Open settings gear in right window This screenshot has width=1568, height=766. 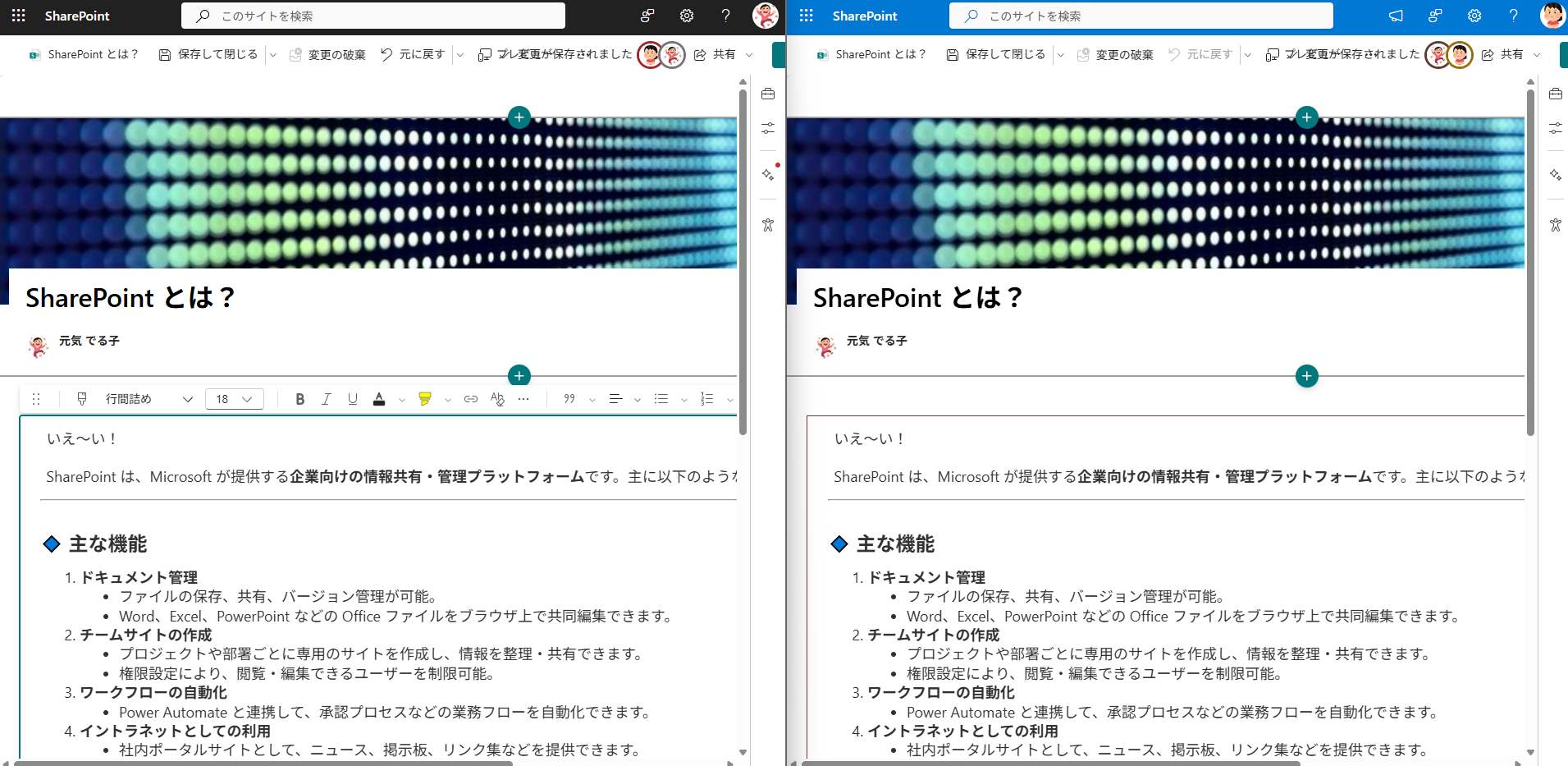(1474, 16)
